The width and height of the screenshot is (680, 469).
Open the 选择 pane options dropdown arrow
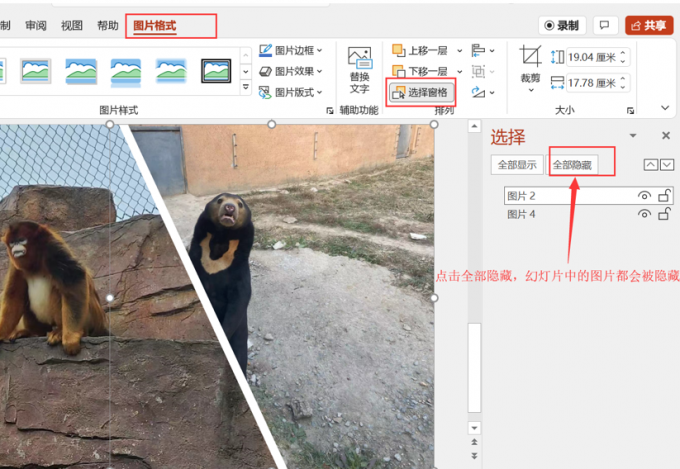click(x=633, y=136)
